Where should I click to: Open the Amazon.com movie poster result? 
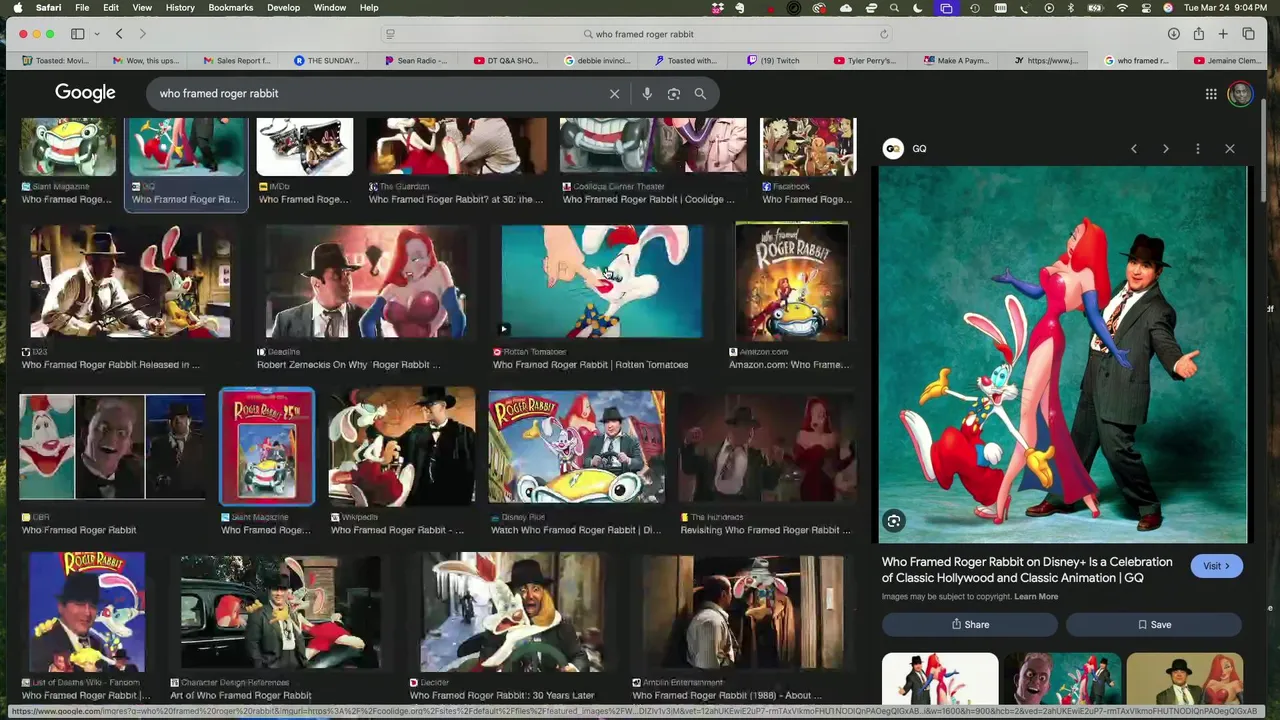click(x=791, y=282)
